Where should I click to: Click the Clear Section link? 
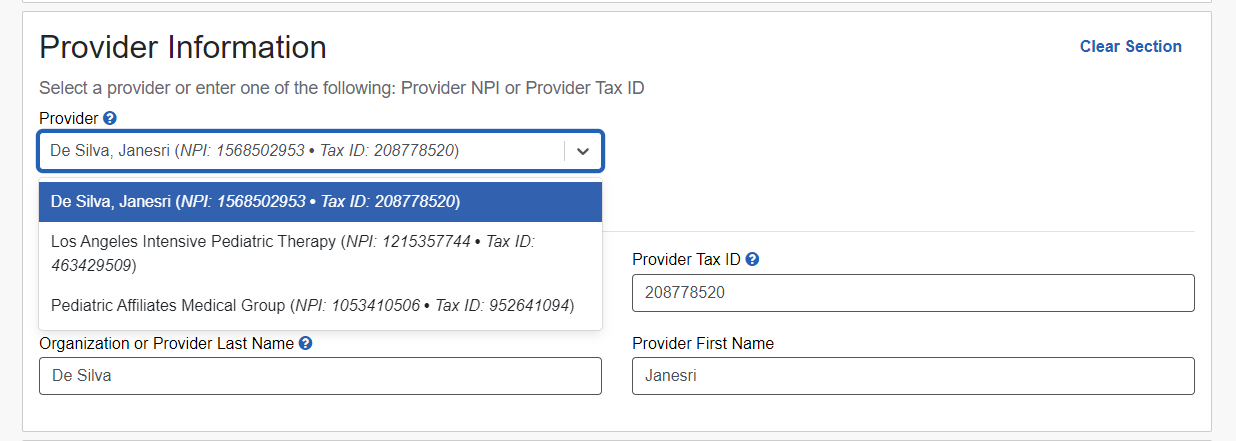coord(1130,47)
